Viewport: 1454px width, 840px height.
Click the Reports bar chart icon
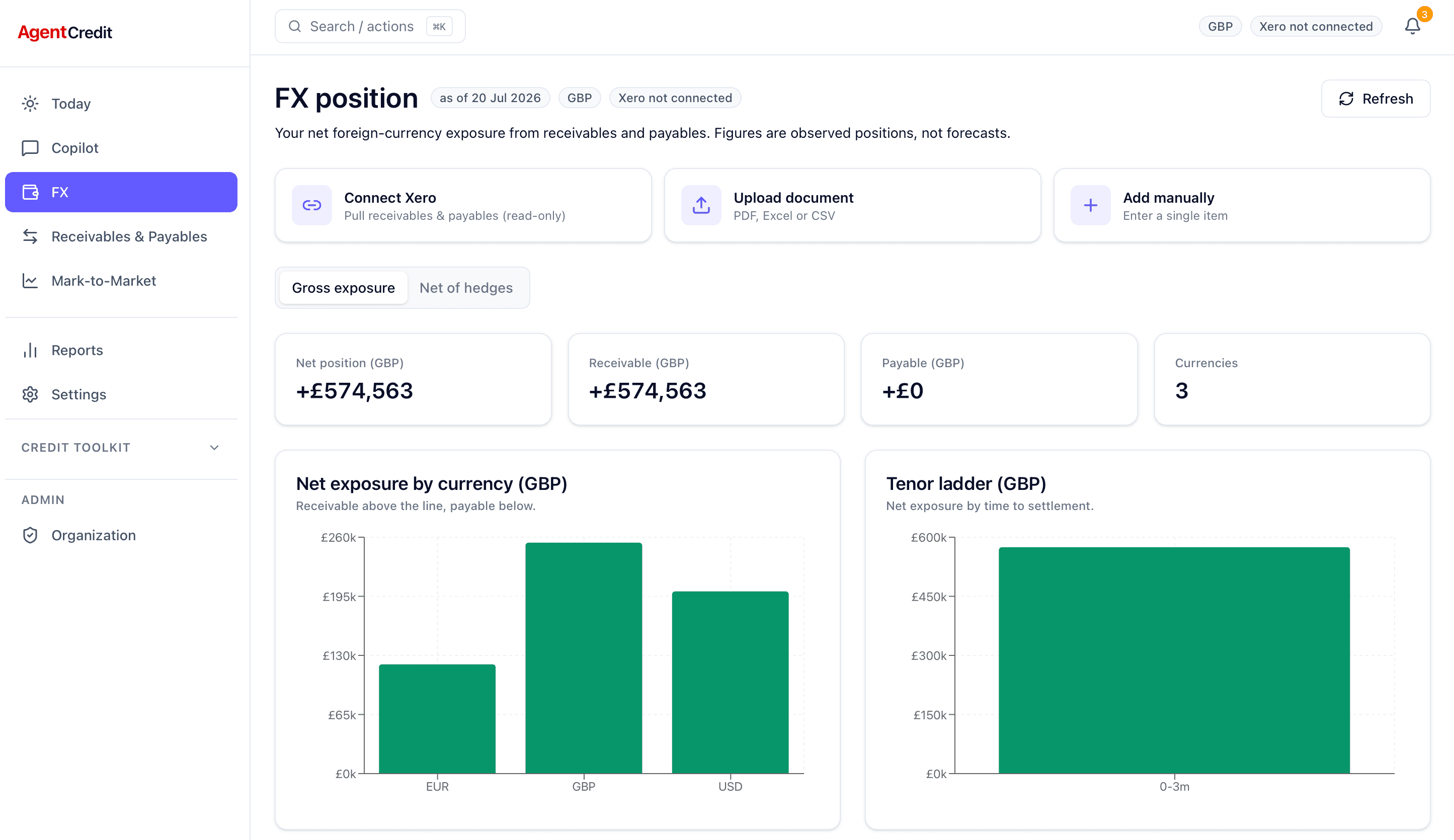point(30,350)
